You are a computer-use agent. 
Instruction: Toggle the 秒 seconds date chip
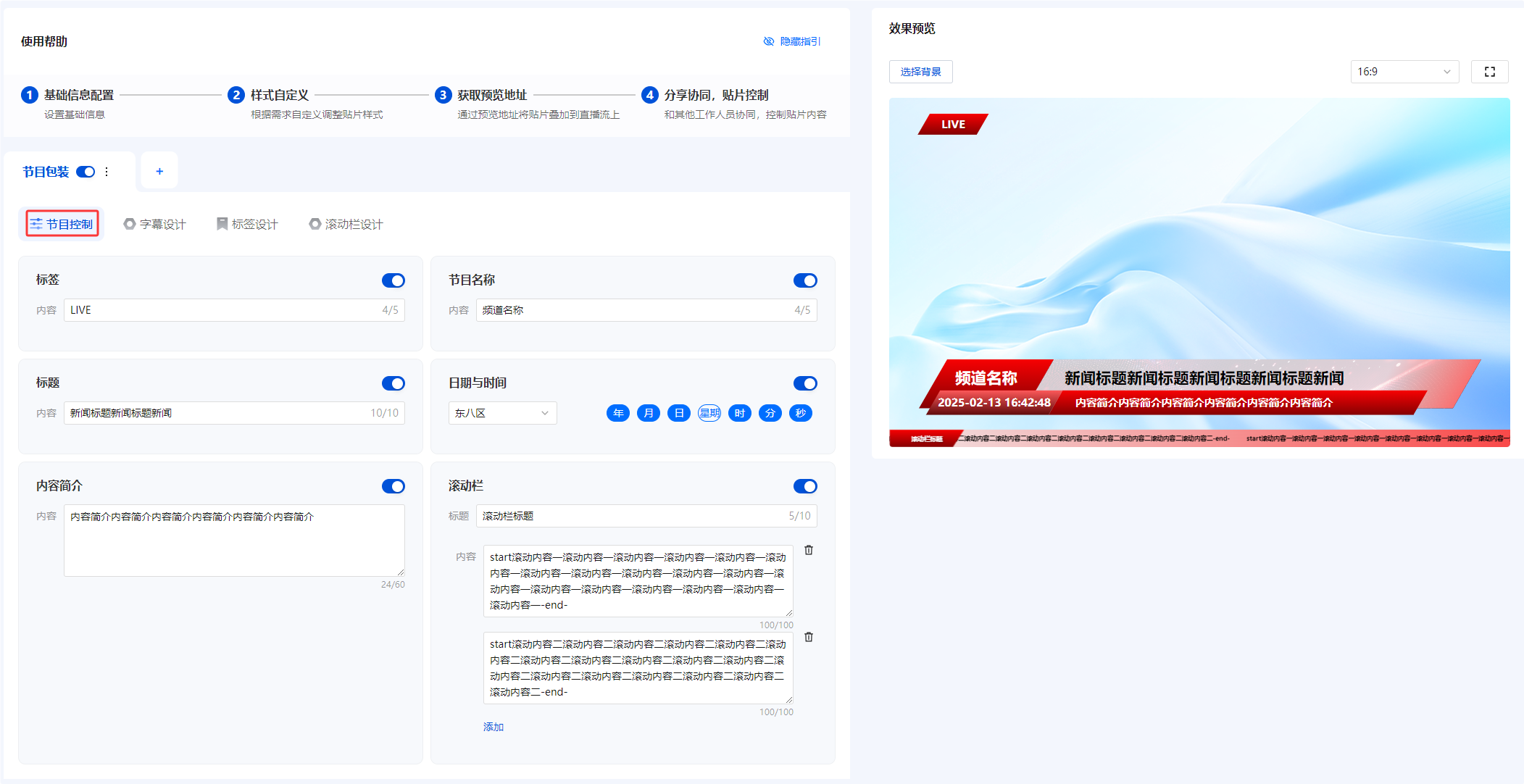(x=800, y=413)
